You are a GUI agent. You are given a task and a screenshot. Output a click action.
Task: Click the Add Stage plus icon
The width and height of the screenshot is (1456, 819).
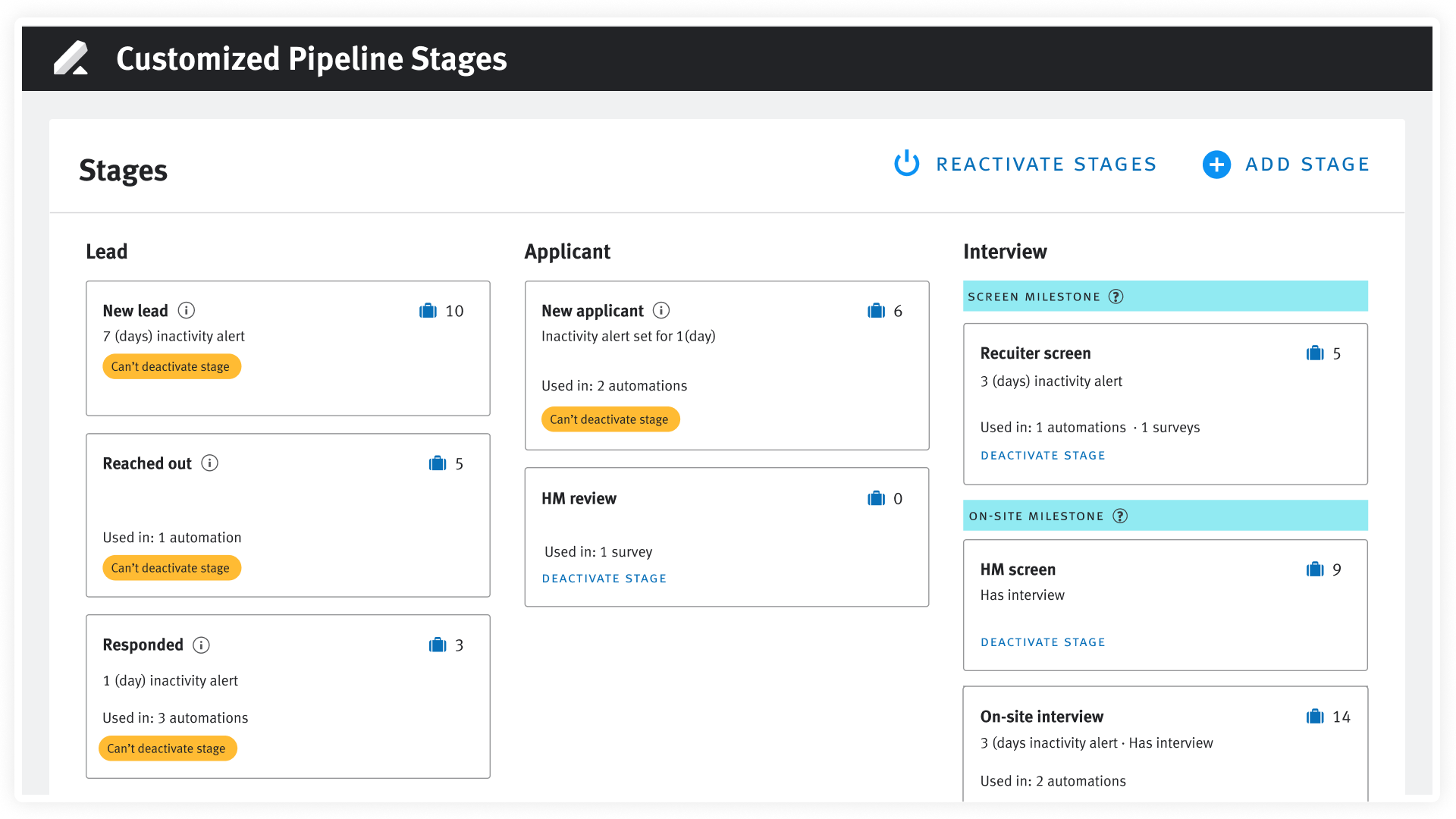click(x=1216, y=165)
